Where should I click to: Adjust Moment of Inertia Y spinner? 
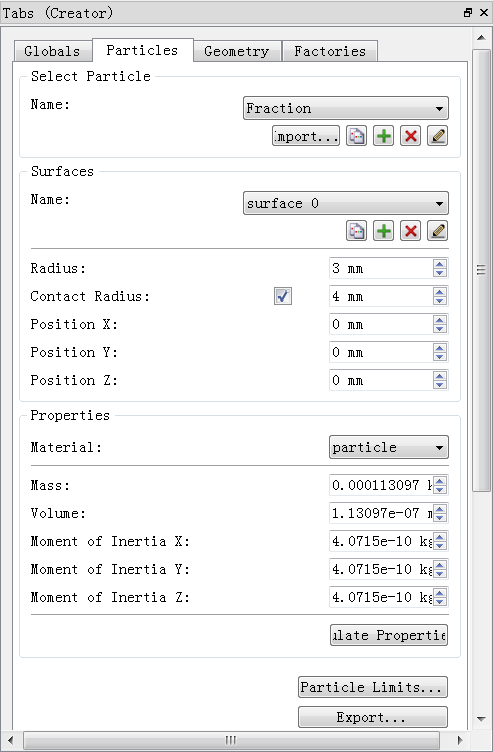point(440,569)
